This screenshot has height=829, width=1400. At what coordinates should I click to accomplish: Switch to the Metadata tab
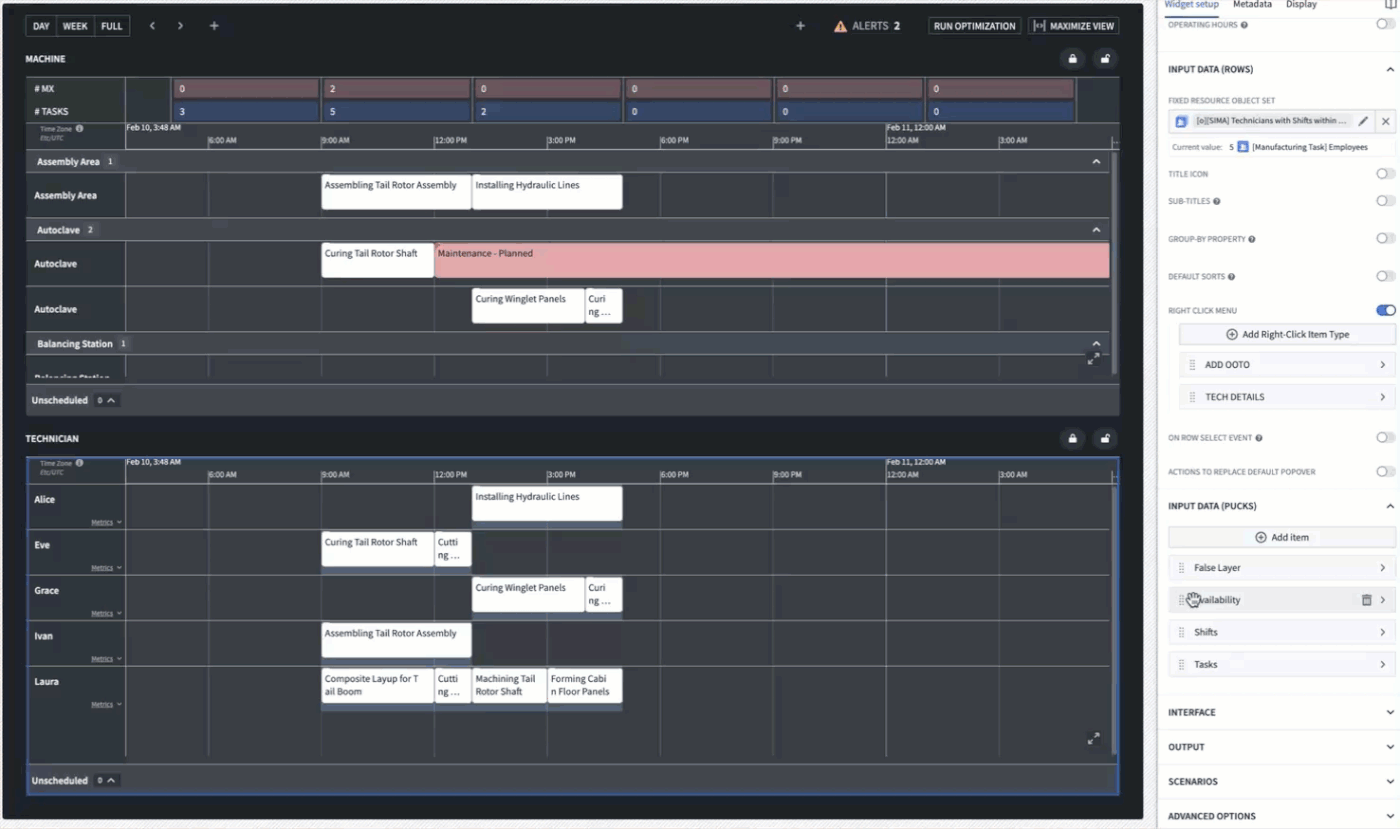(1252, 5)
